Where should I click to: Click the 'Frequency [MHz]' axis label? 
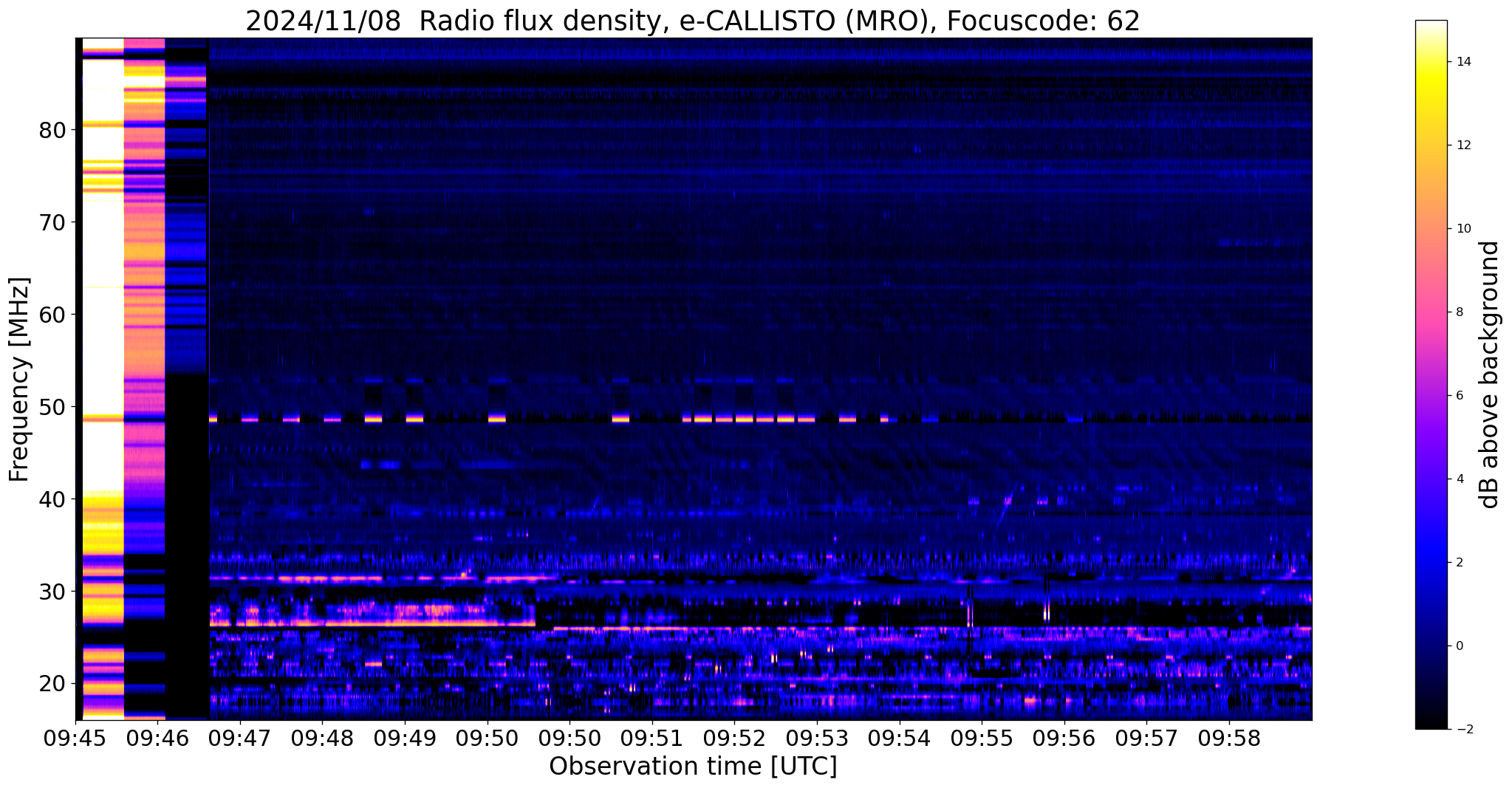coord(20,379)
